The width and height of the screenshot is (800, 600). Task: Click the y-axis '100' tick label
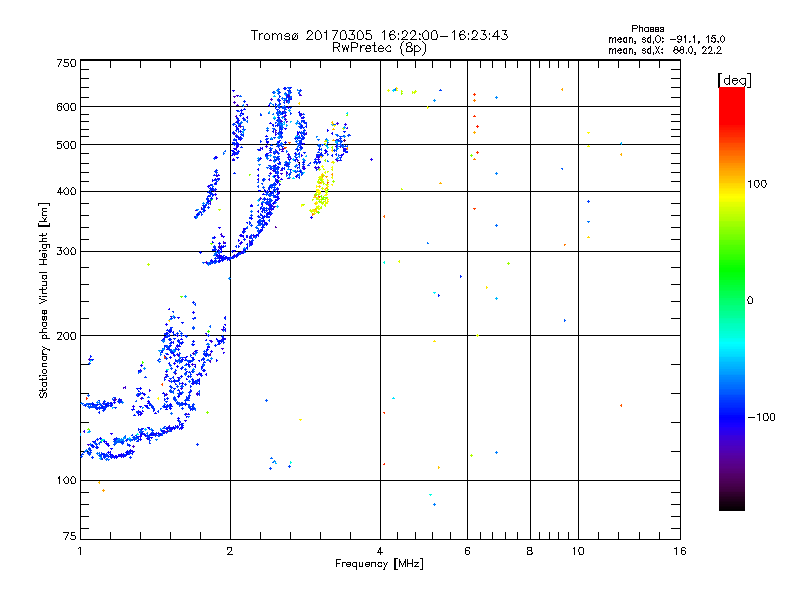tap(66, 480)
